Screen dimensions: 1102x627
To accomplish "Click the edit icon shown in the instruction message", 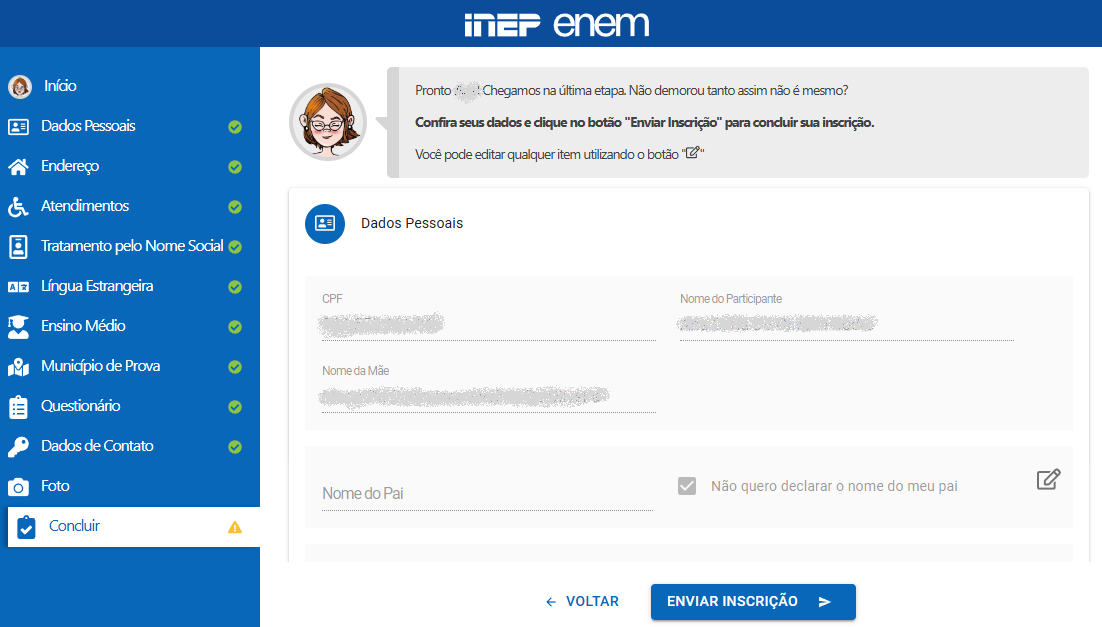I will pos(692,153).
